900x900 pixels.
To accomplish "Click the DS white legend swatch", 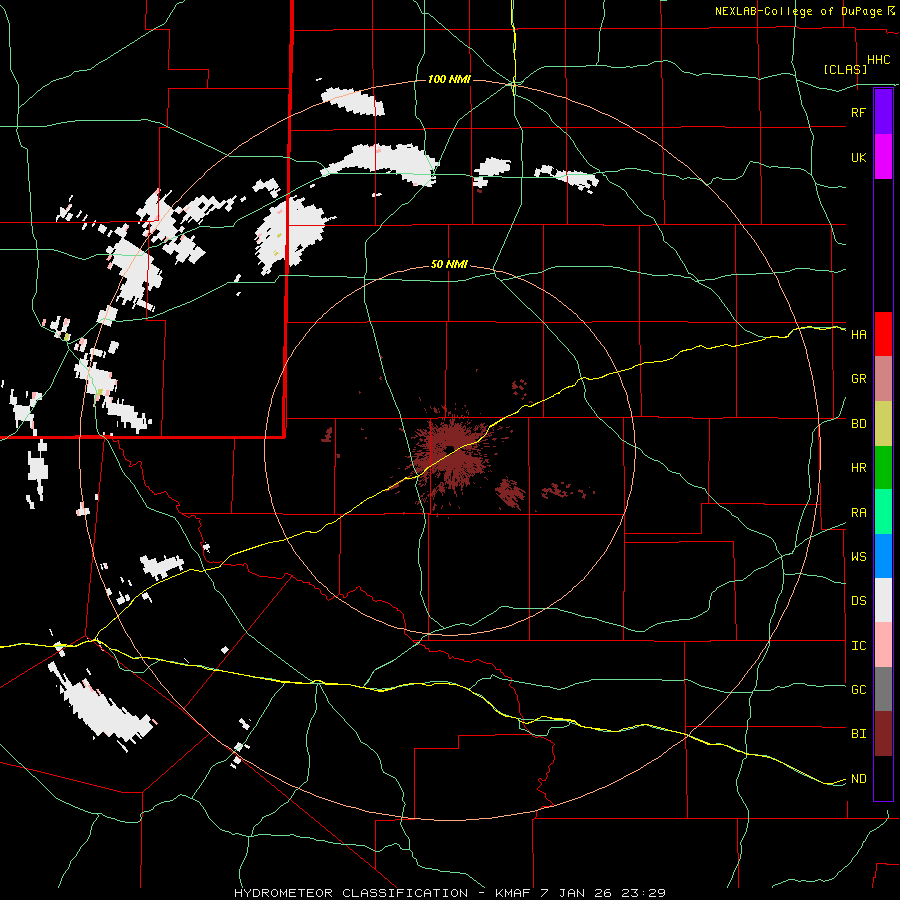I will tap(883, 600).
